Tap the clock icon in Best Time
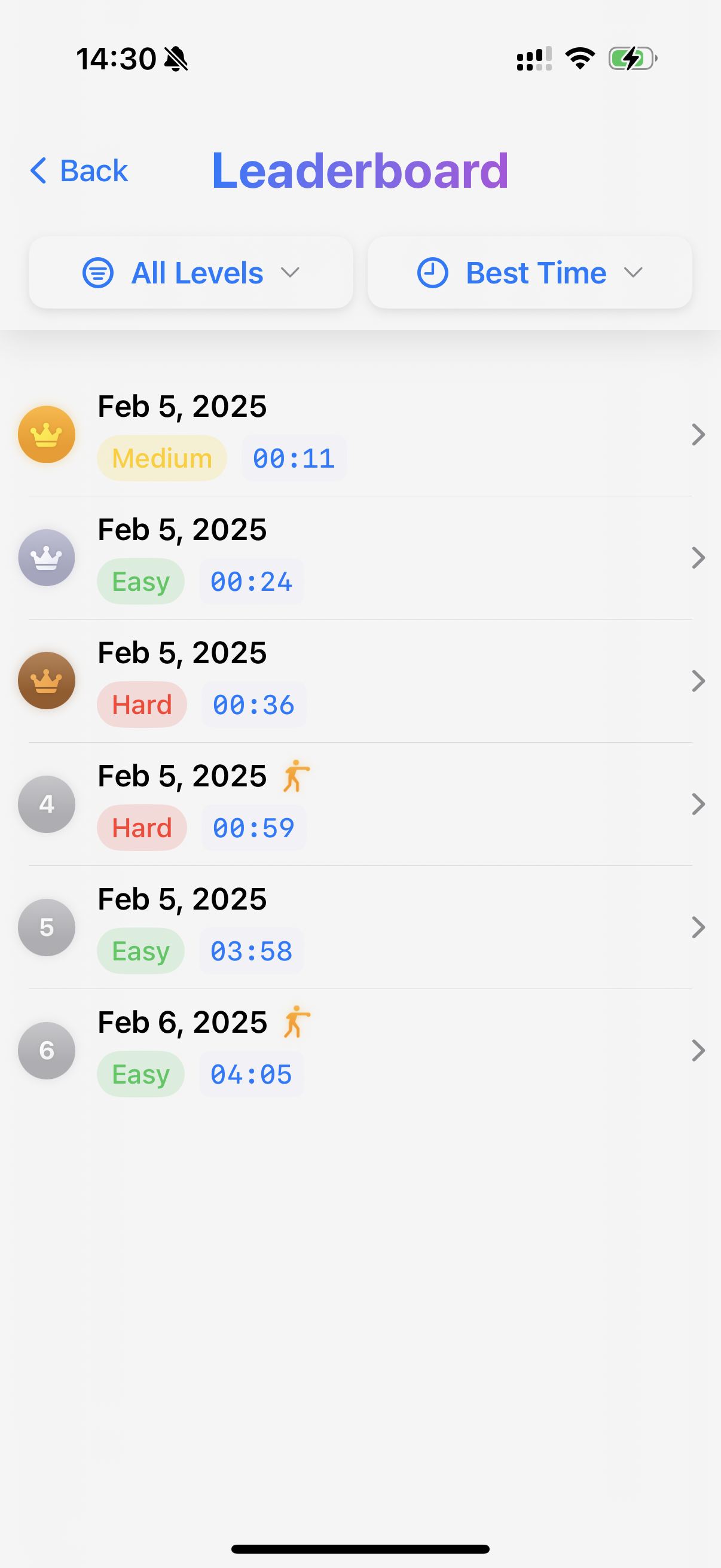 [x=433, y=272]
